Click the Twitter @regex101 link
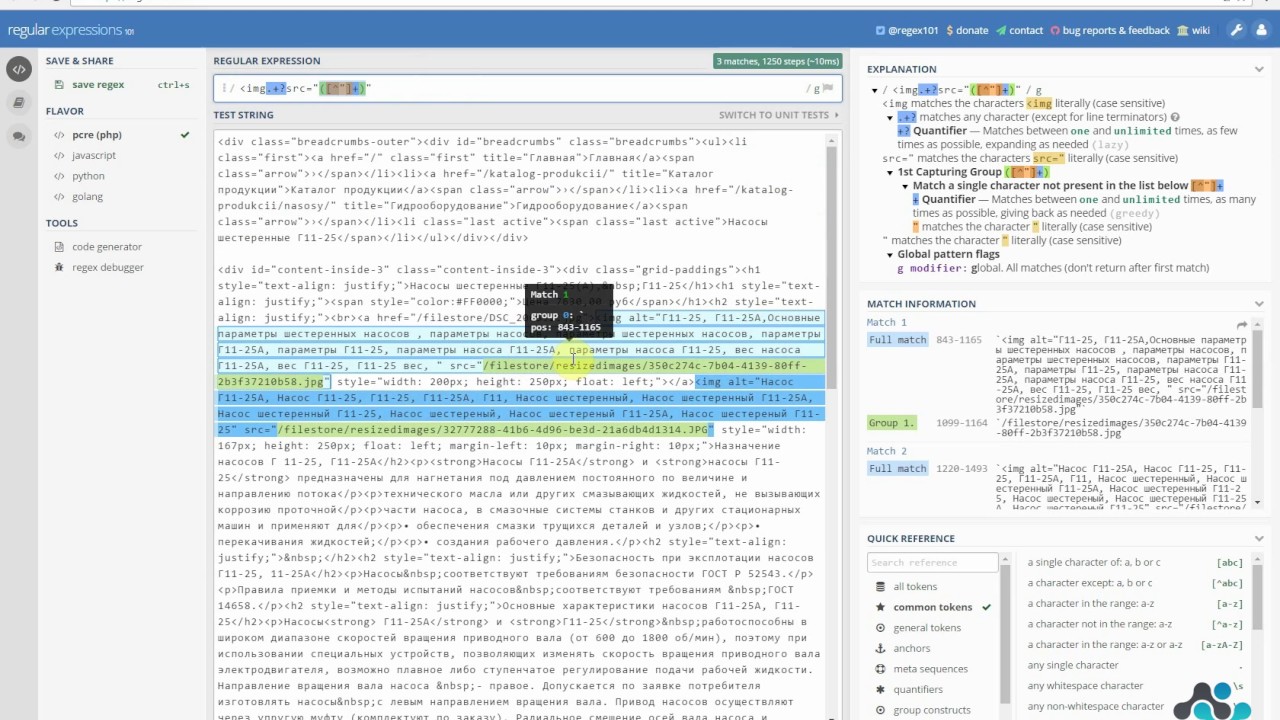This screenshot has width=1280, height=720. [x=907, y=30]
